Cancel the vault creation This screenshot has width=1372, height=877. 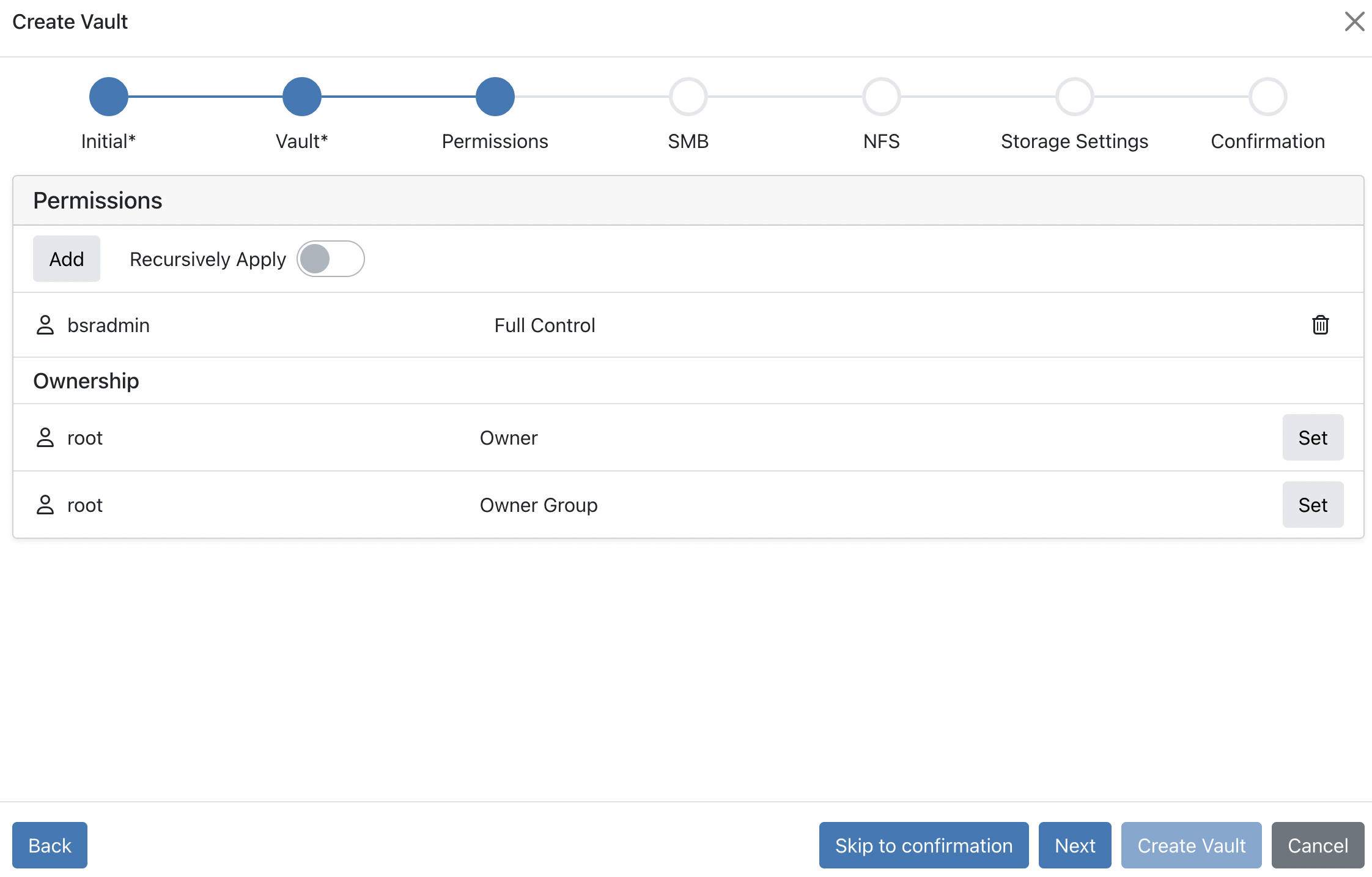(x=1318, y=845)
